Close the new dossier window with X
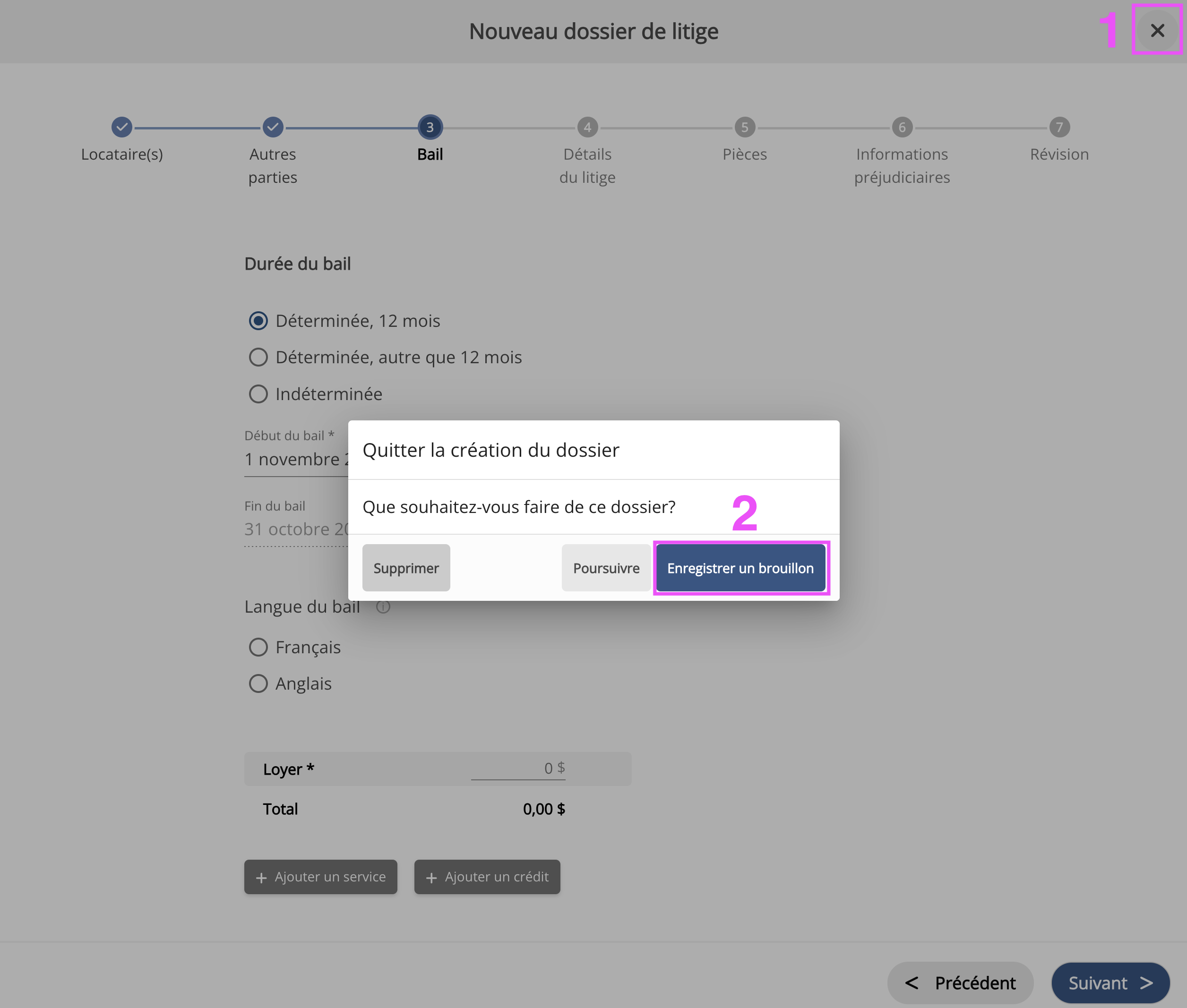Viewport: 1187px width, 1008px height. pyautogui.click(x=1157, y=30)
